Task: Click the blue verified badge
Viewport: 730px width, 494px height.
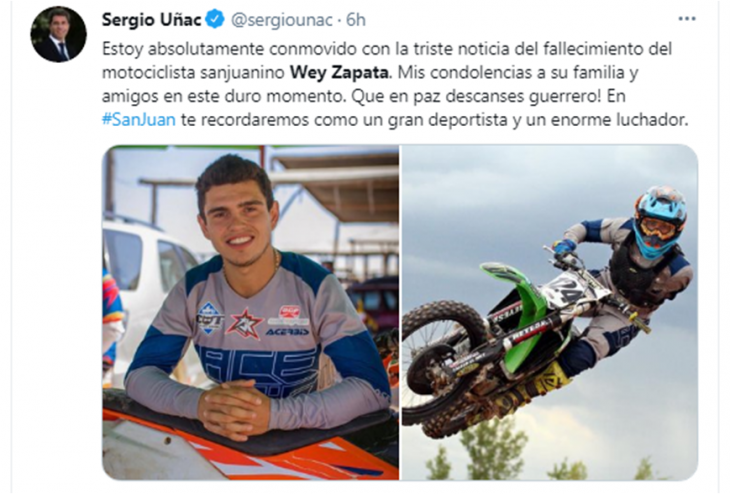Action: (215, 20)
